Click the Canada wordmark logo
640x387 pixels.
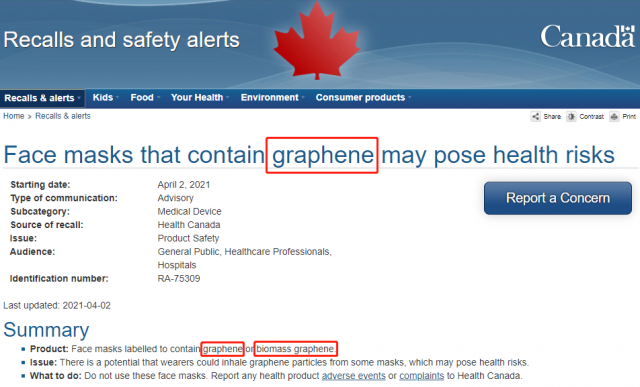[x=588, y=36]
